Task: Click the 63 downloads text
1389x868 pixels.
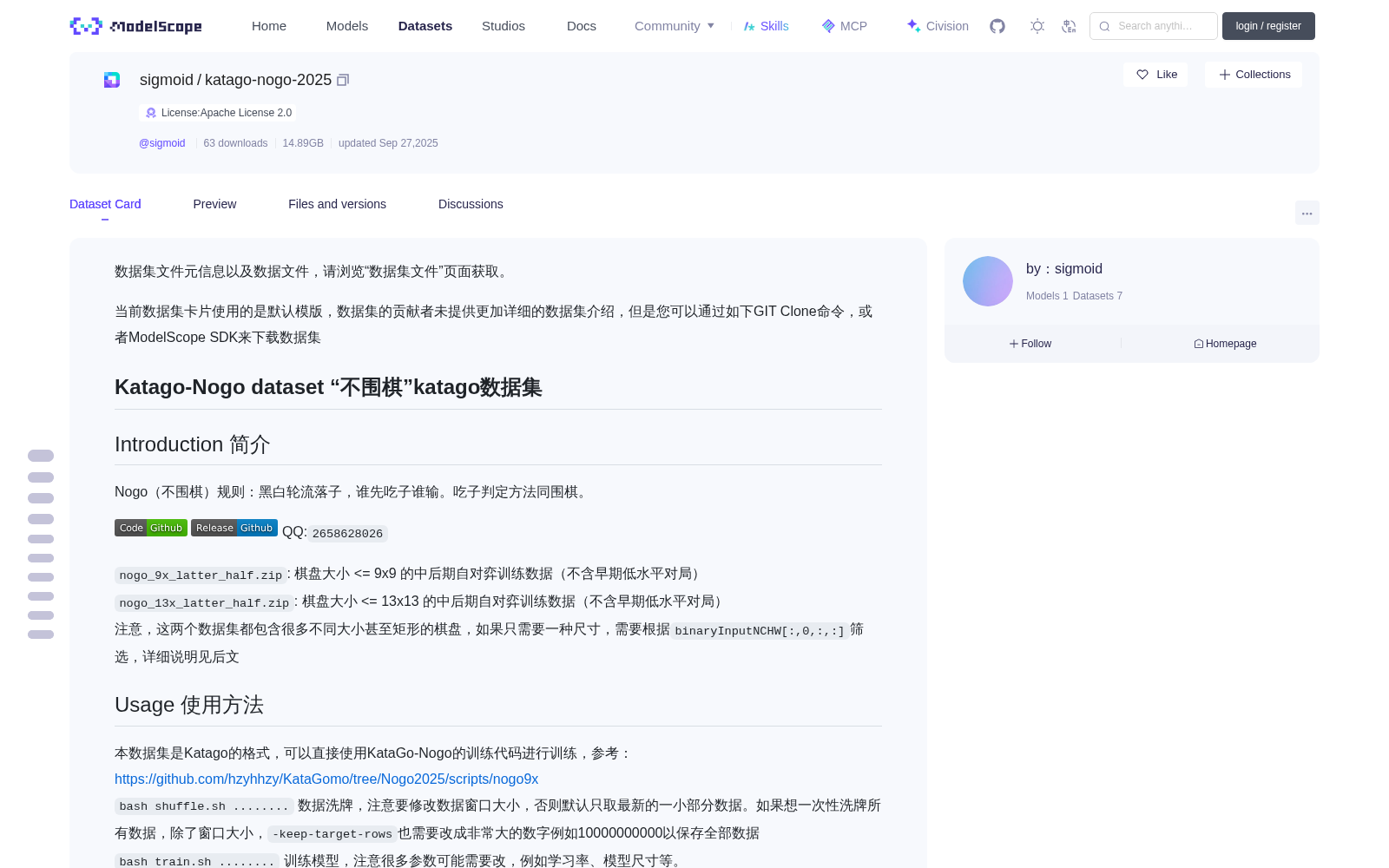Action: click(x=235, y=143)
